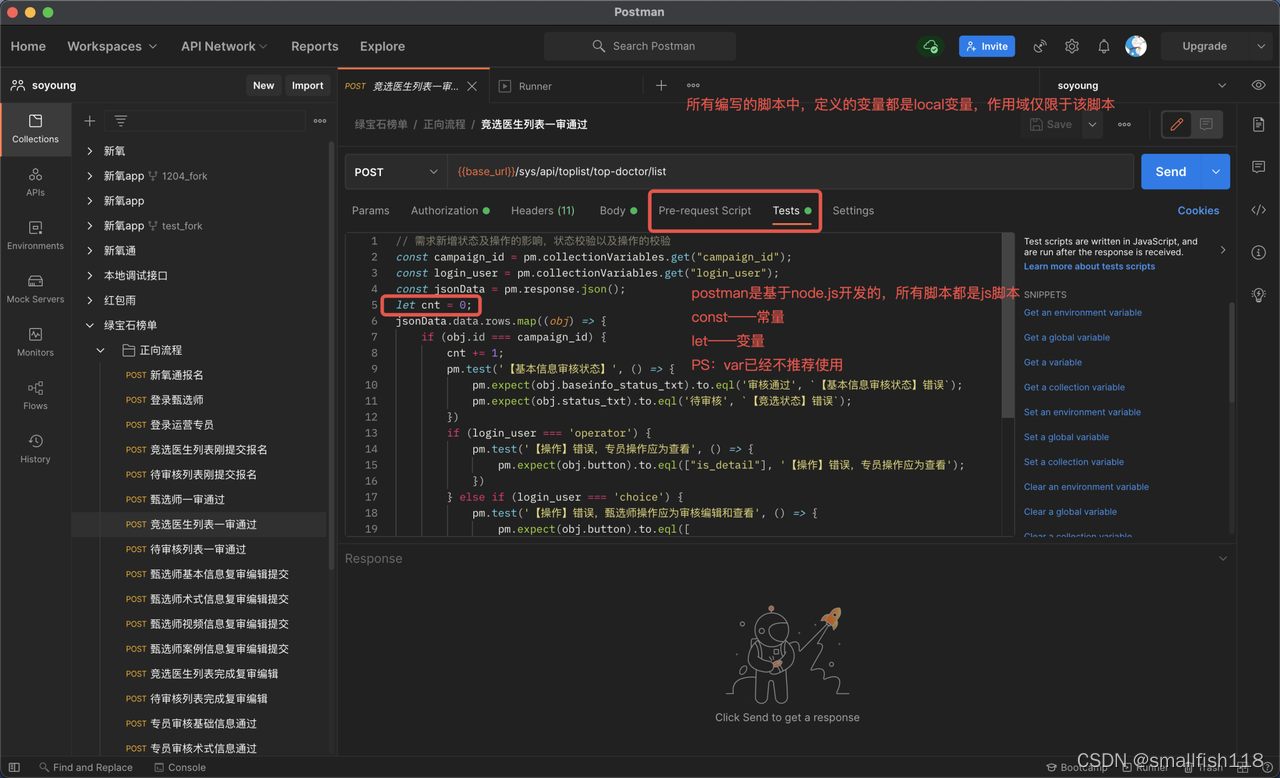The image size is (1280, 778).
Task: Open the History sidebar panel
Action: pos(35,448)
